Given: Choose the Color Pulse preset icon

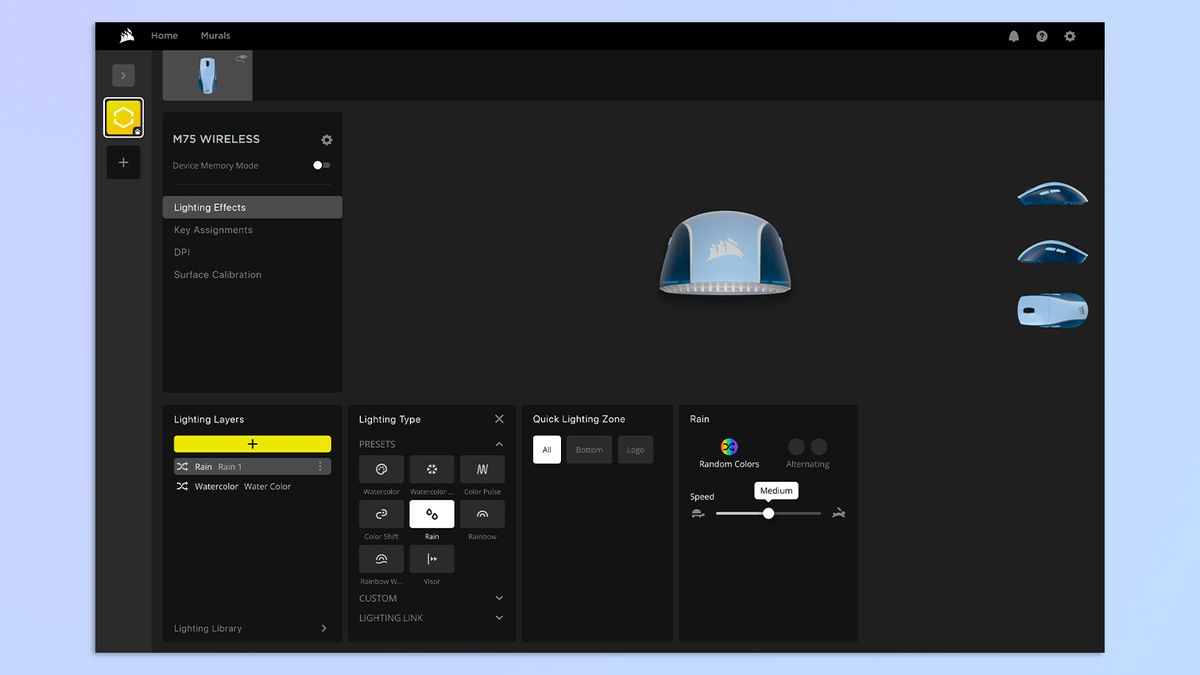Looking at the screenshot, I should coord(482,469).
